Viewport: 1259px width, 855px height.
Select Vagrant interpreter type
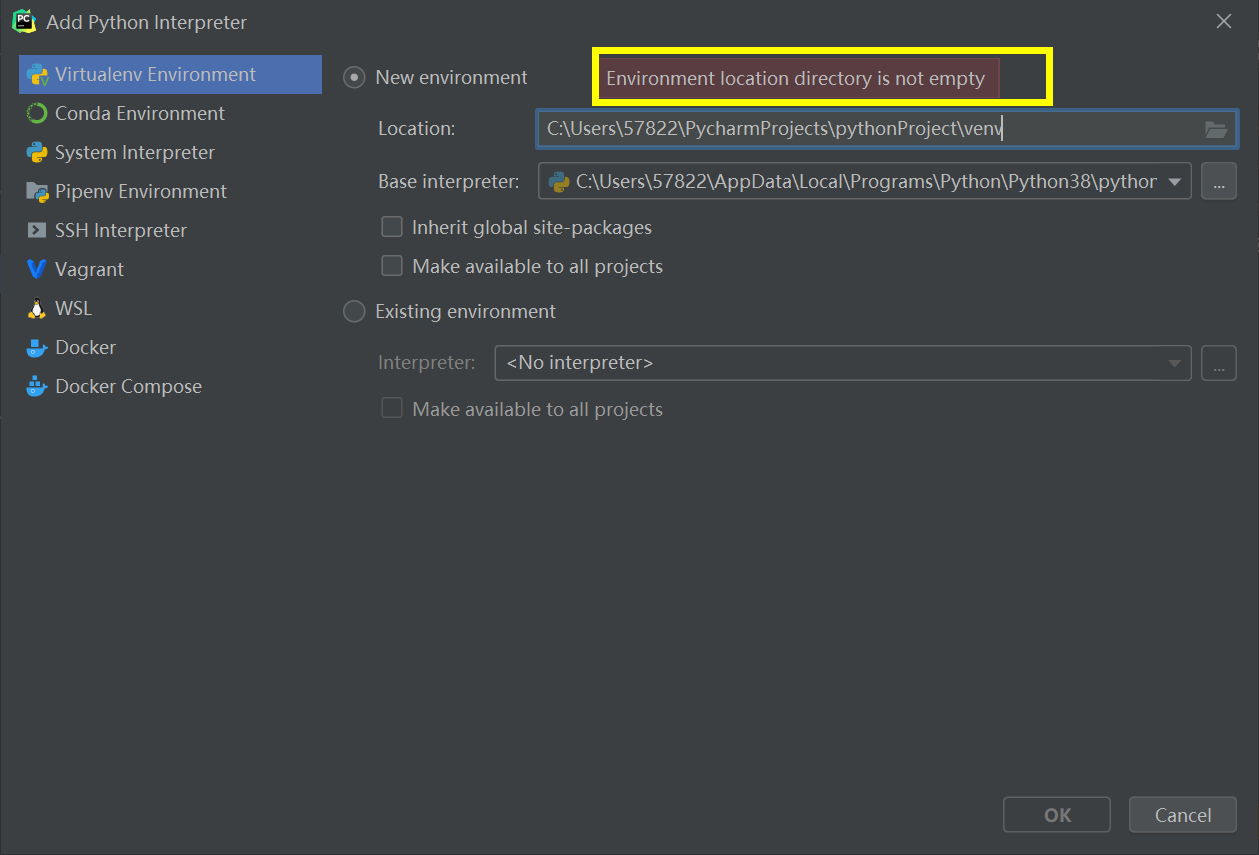tap(170, 270)
